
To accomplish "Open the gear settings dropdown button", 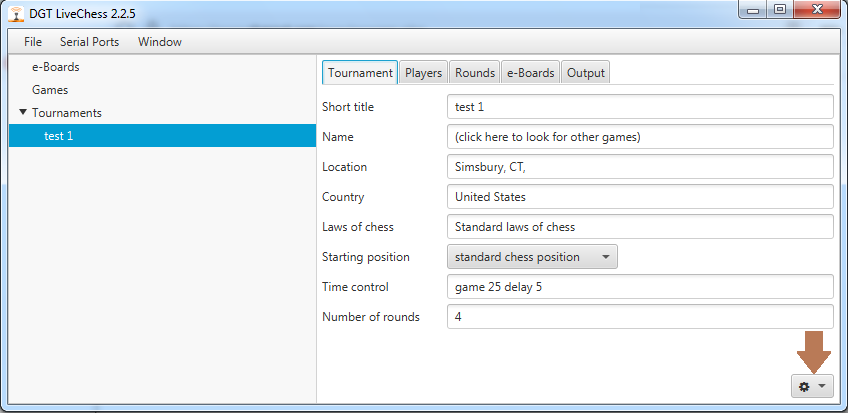I will pyautogui.click(x=812, y=386).
